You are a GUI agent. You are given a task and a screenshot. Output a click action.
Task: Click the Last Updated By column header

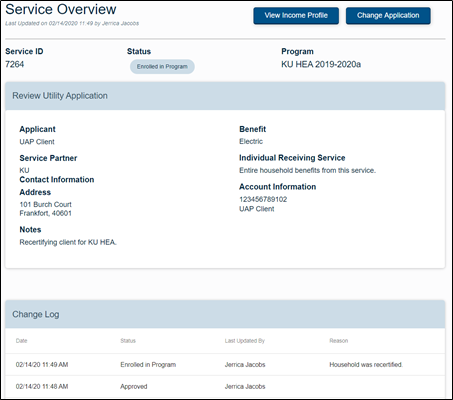point(245,341)
